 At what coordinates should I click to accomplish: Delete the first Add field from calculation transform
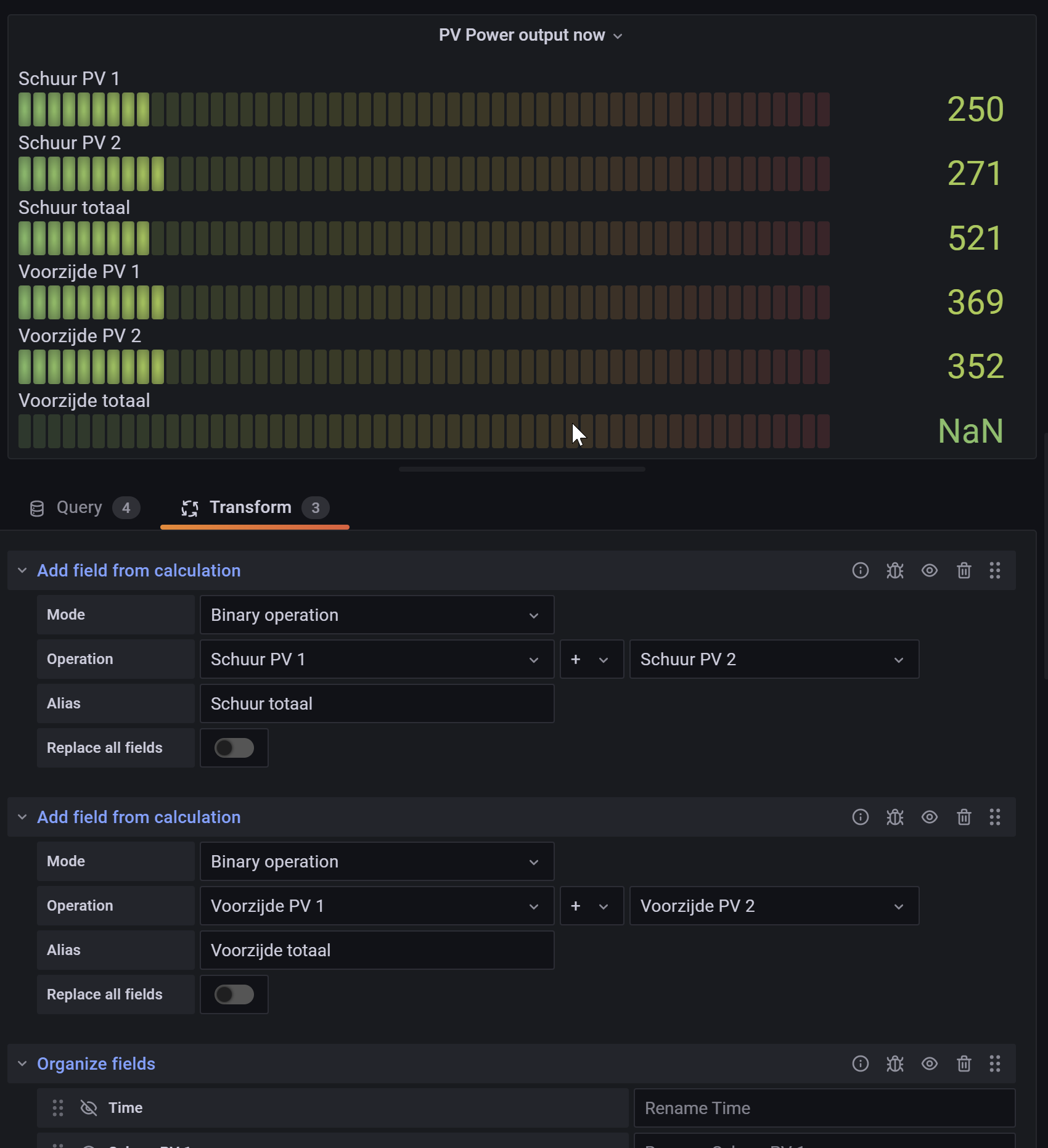click(x=964, y=570)
